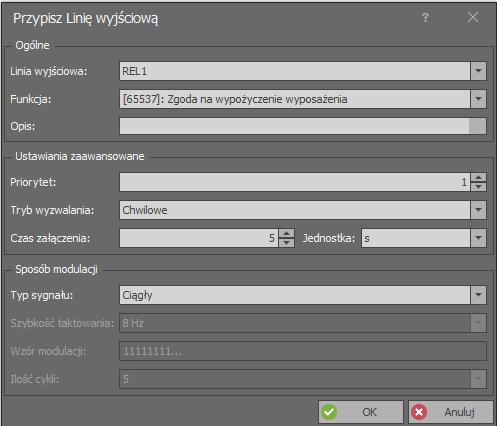The image size is (497, 426).
Task: Click the Ustawiania zaawansowane group title
Action: coord(80,156)
